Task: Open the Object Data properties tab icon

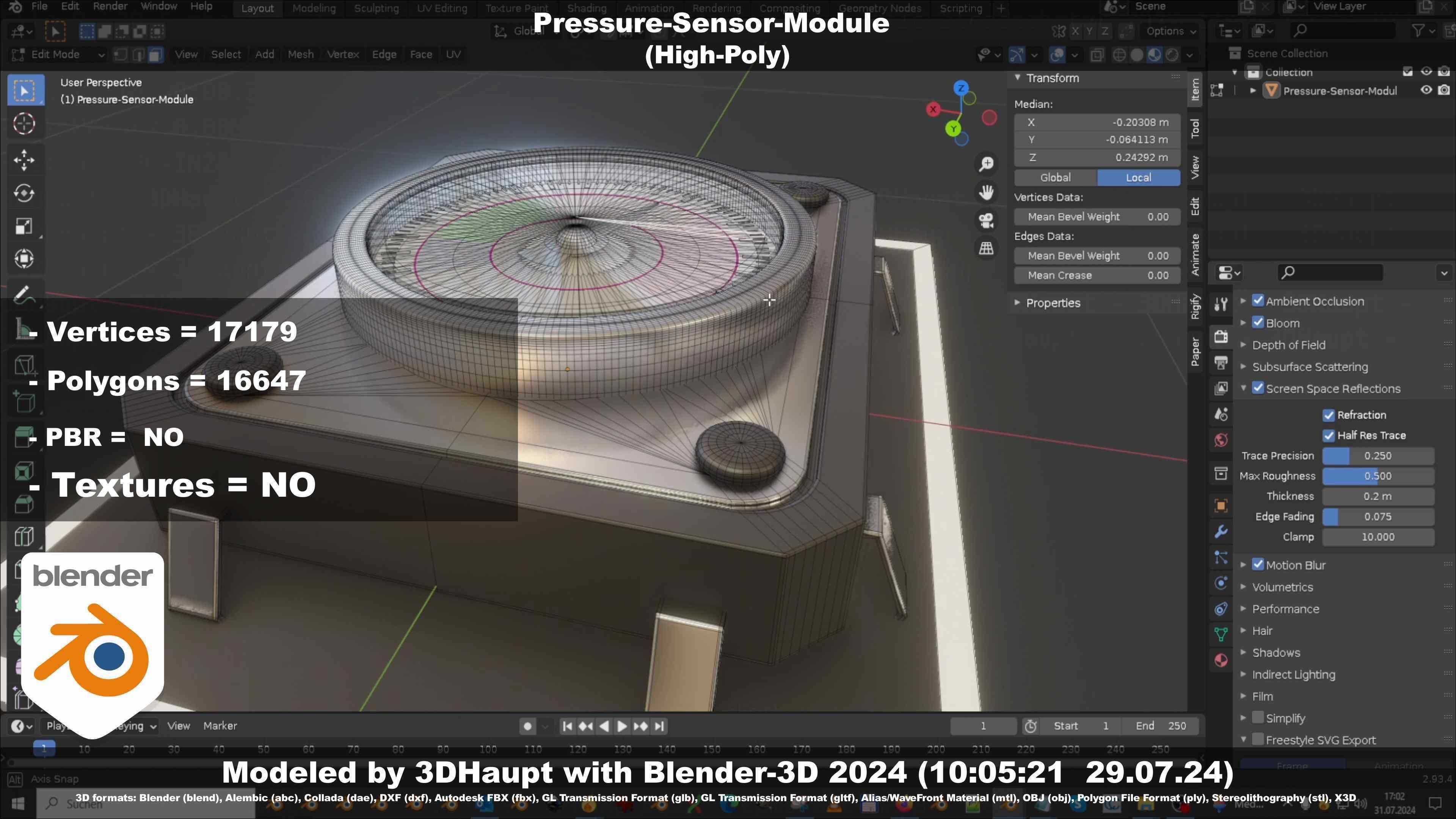Action: (x=1221, y=634)
